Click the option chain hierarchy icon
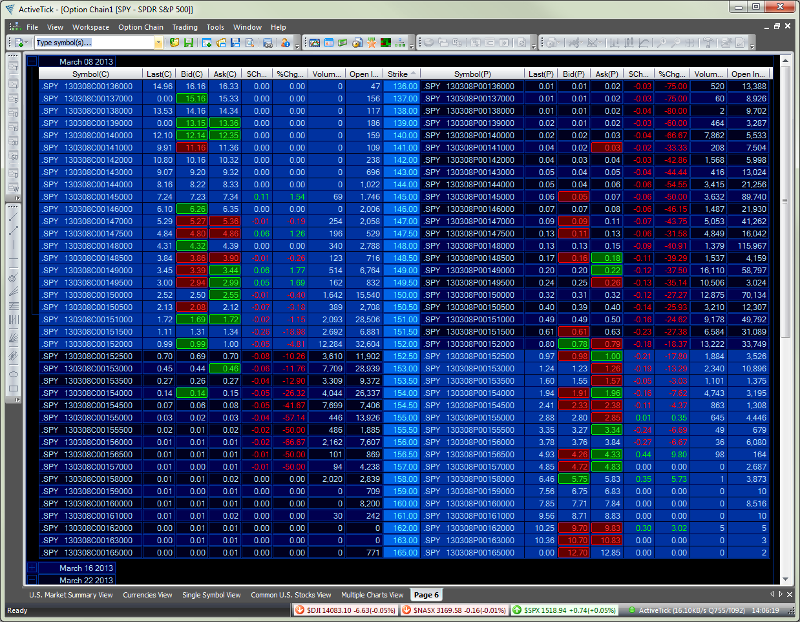The width and height of the screenshot is (800, 622). [x=399, y=43]
